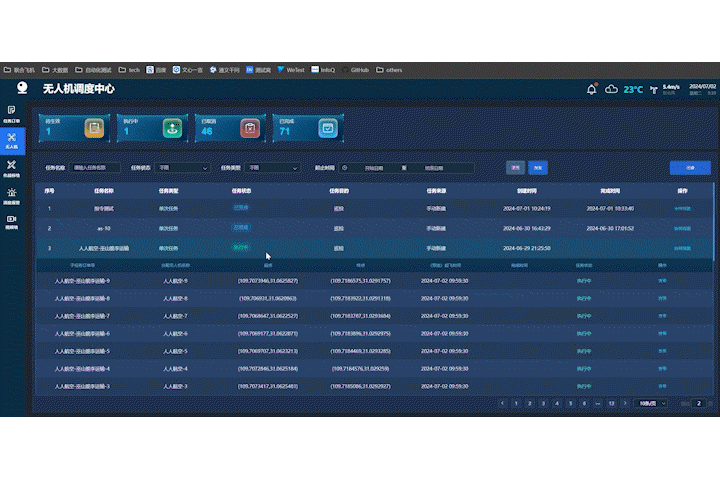
Task: Click the cloud weather icon
Action: (611, 89)
